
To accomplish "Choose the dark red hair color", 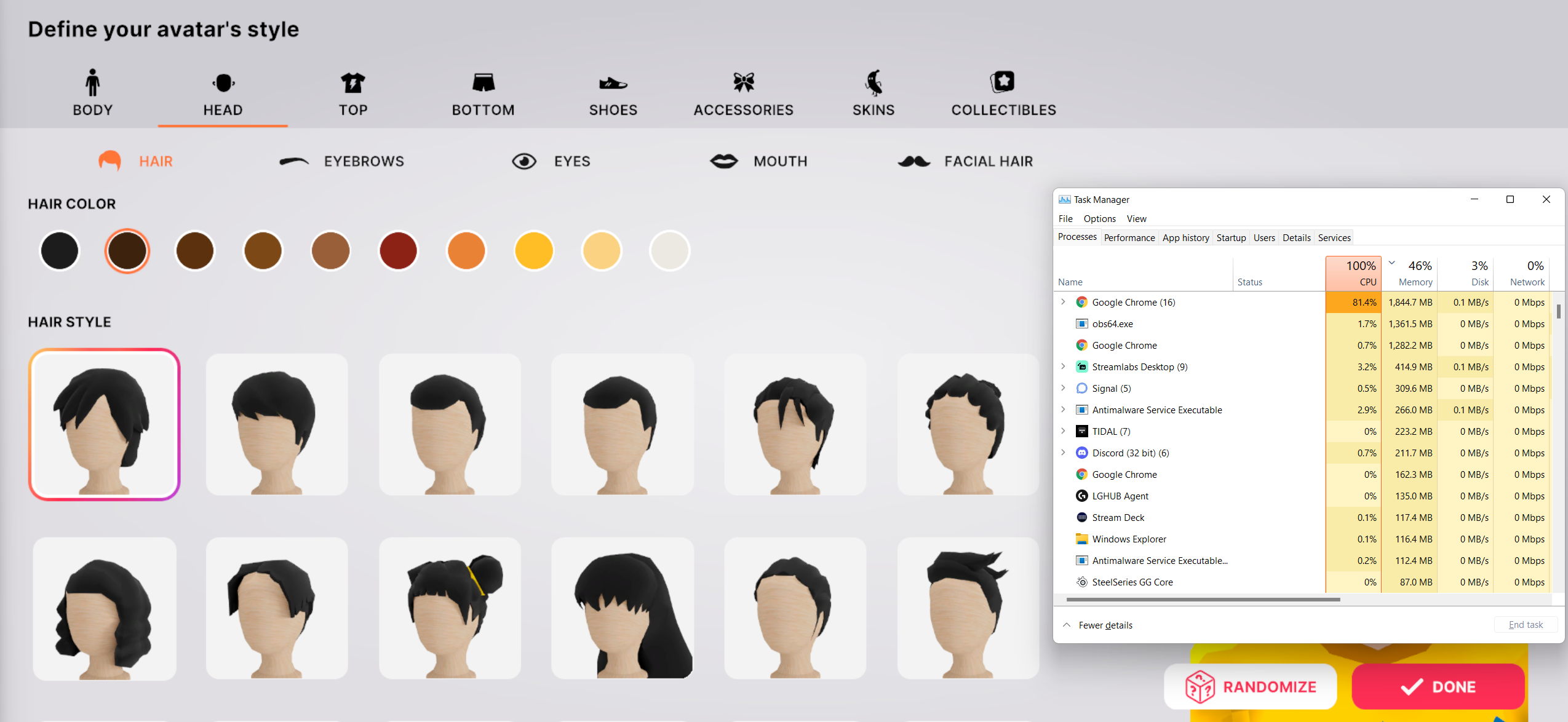I will [398, 251].
